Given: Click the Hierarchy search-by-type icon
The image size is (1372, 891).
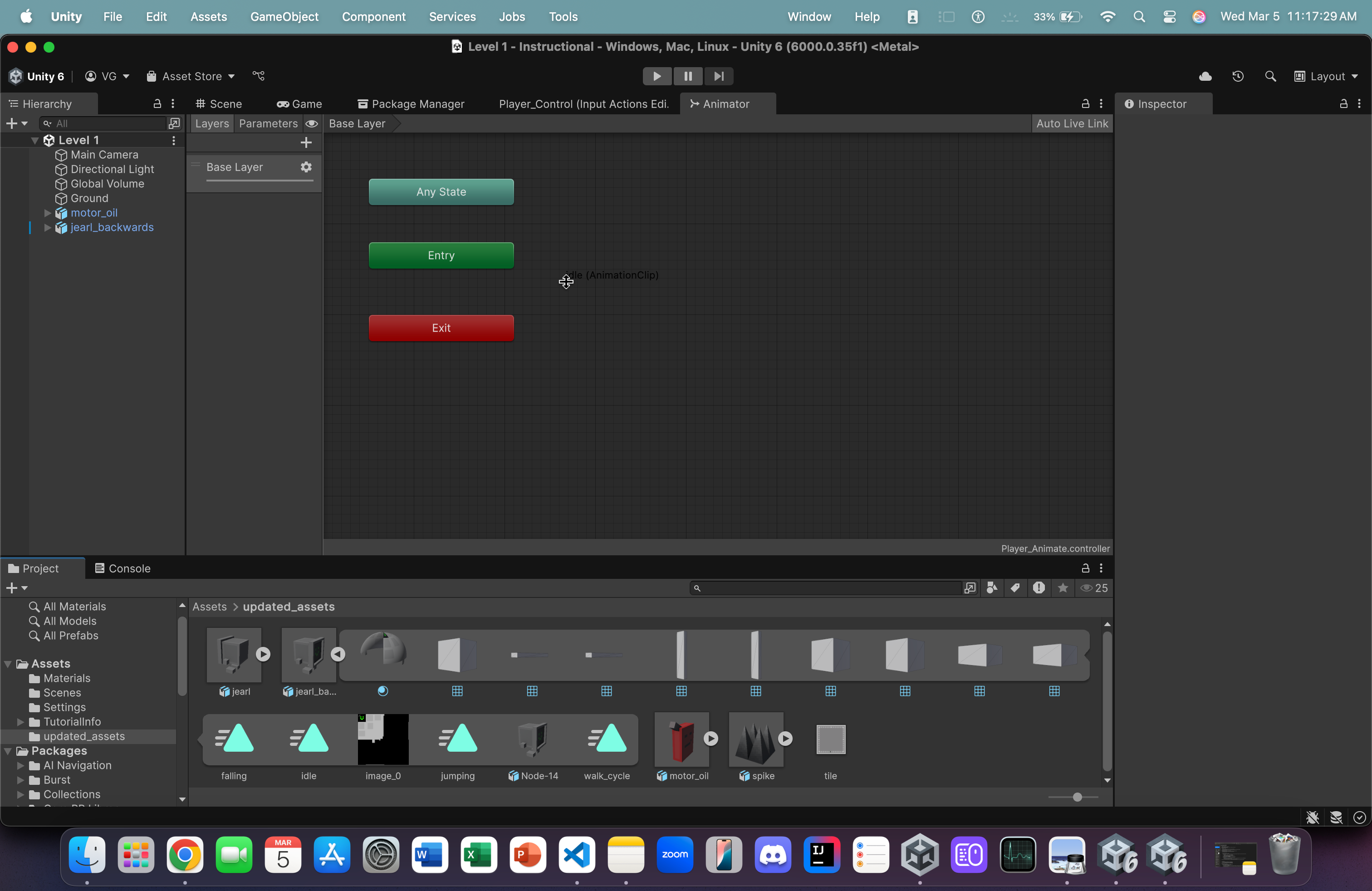Looking at the screenshot, I should pos(174,123).
